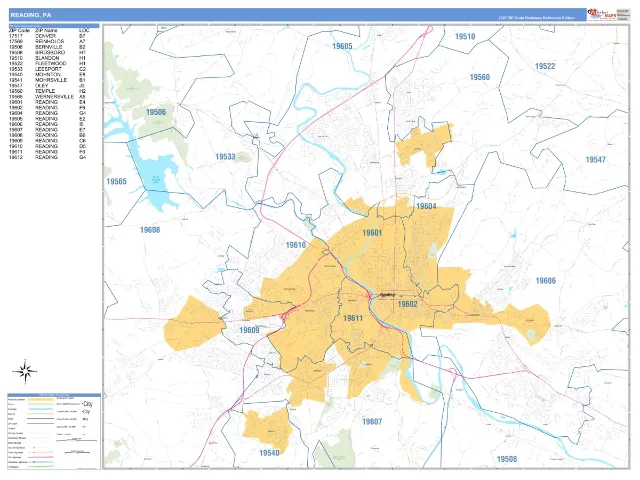Screen dimensions: 640x480
Task: Click the WERNERSVILLE row in the ZIP index
Action: (x=47, y=97)
